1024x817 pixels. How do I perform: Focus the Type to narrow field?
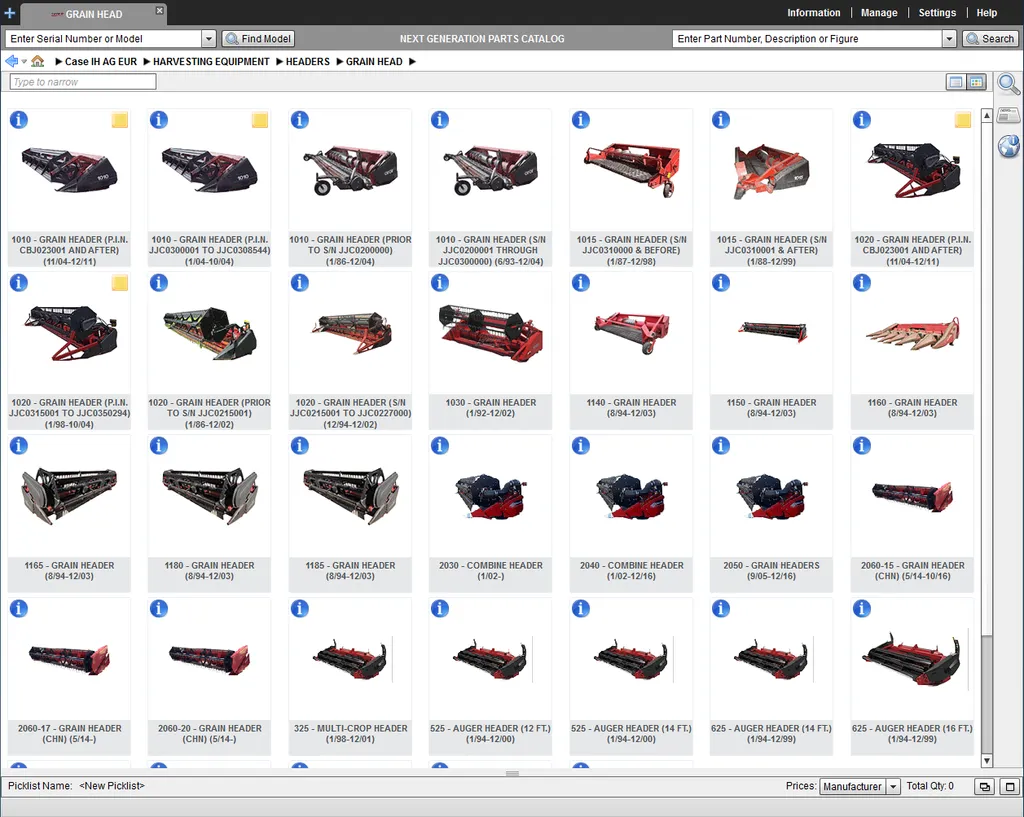click(83, 82)
